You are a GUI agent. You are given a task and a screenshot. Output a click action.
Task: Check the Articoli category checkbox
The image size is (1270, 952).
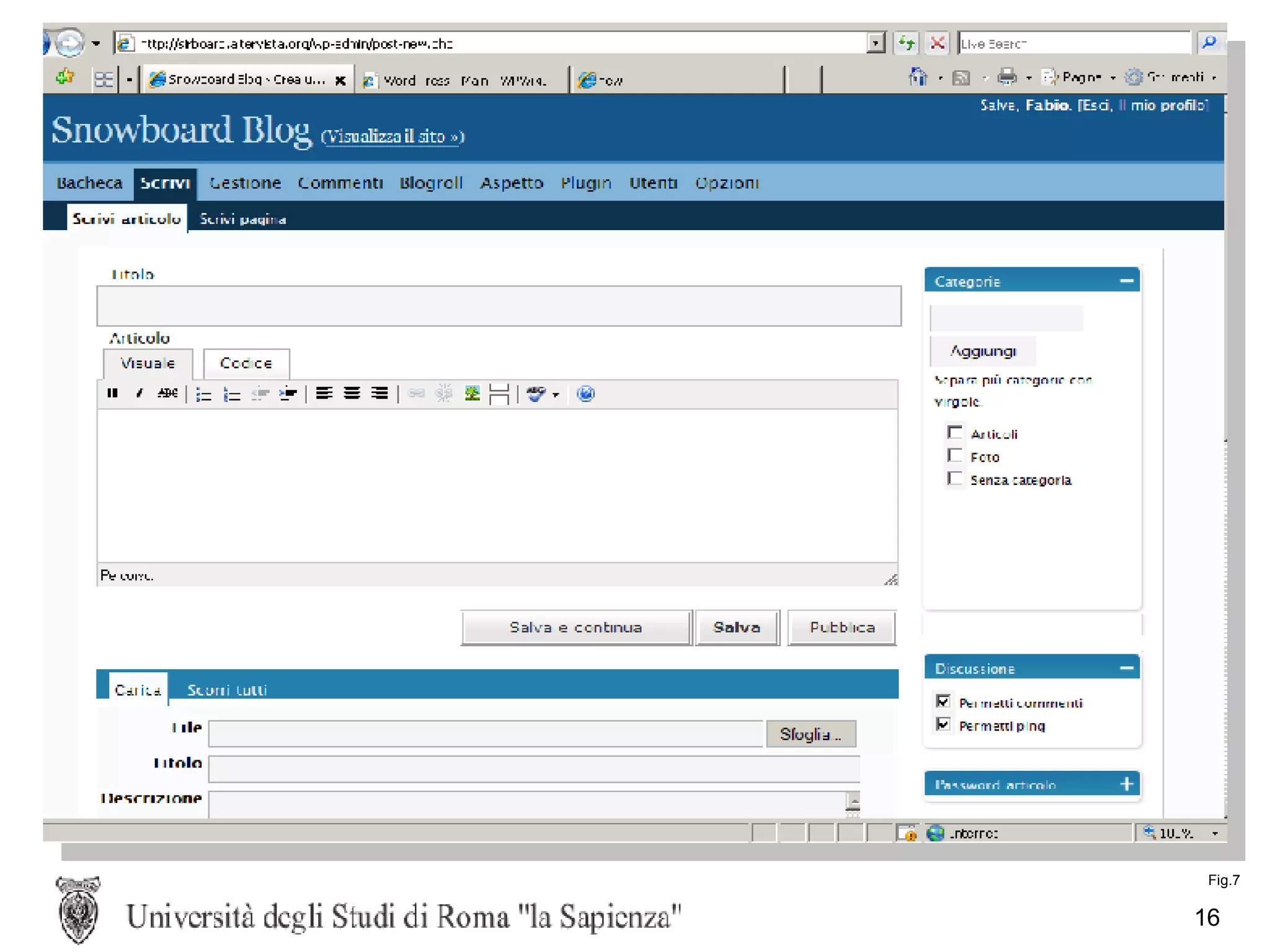coord(954,432)
